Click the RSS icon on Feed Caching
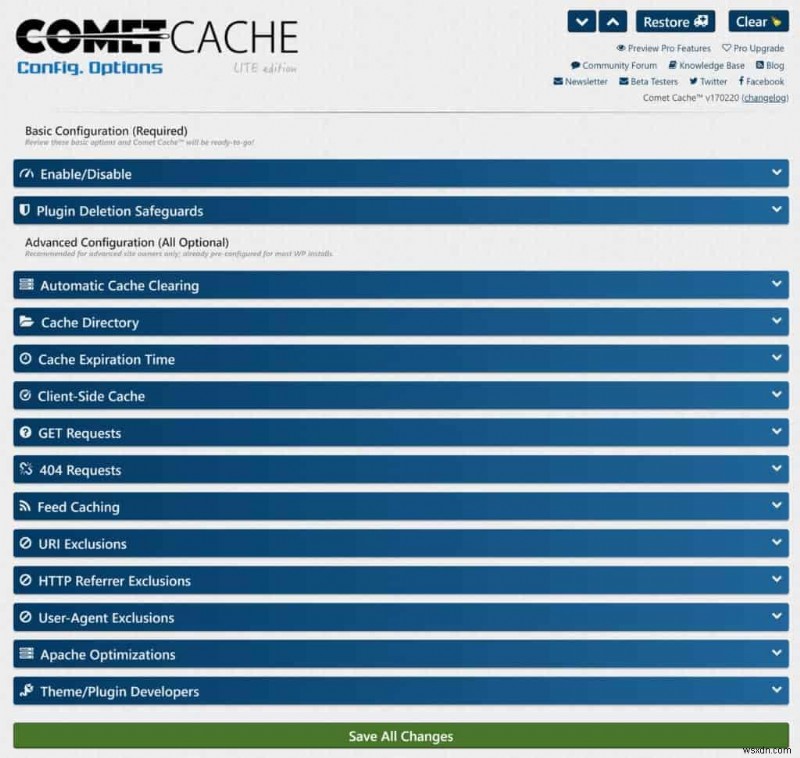The width and height of the screenshot is (800, 758). (24, 507)
